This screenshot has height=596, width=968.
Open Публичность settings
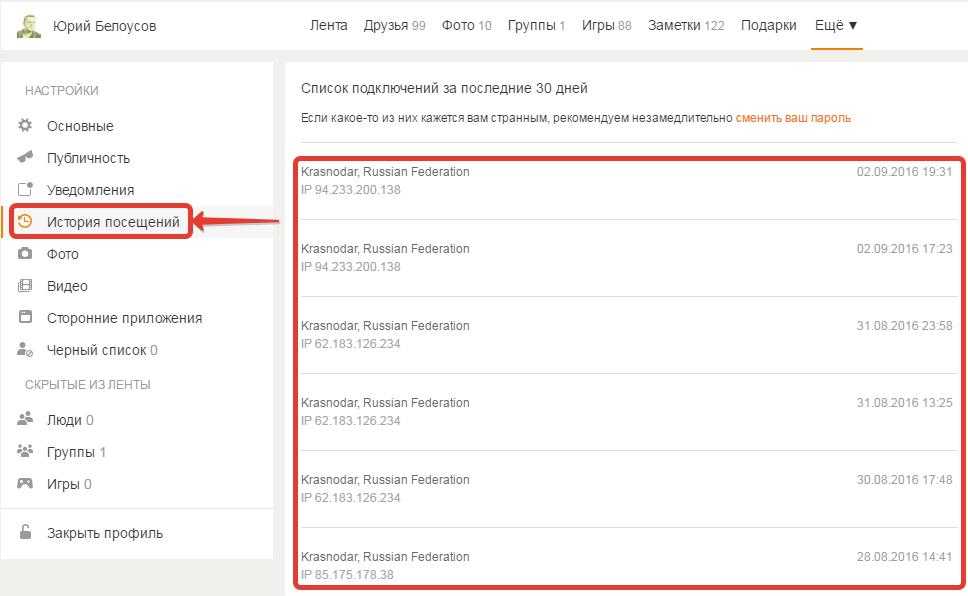tap(88, 158)
